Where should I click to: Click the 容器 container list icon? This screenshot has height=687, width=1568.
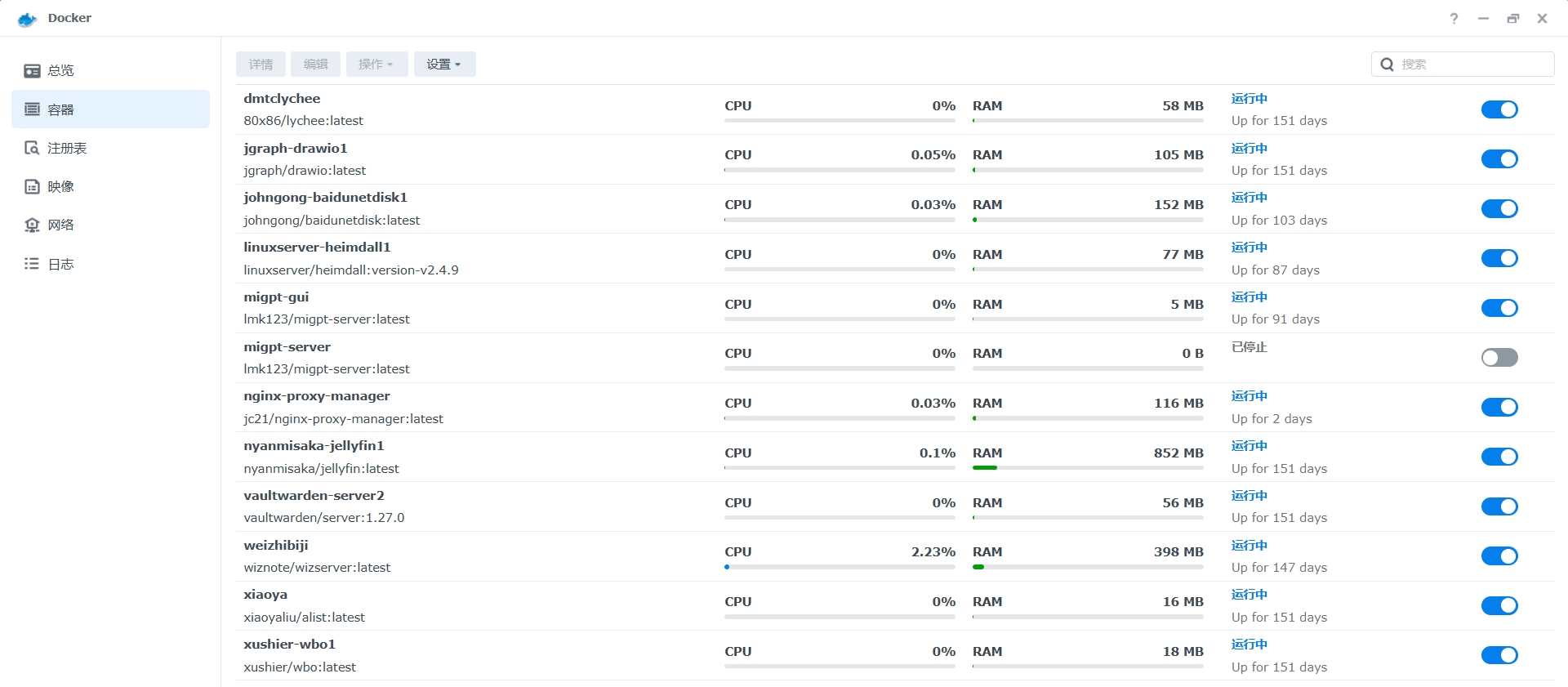[x=32, y=109]
